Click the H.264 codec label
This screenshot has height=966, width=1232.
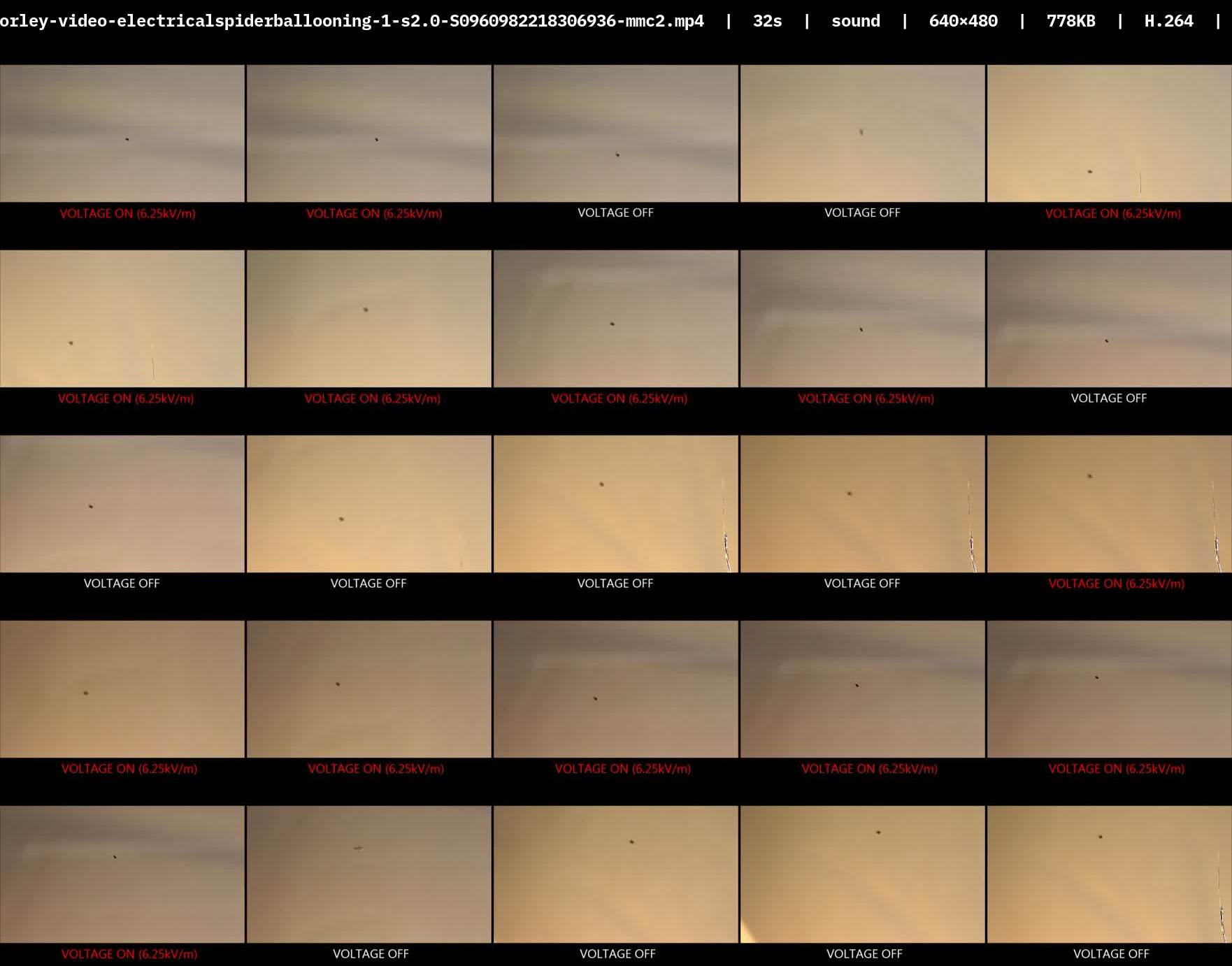tap(1168, 21)
